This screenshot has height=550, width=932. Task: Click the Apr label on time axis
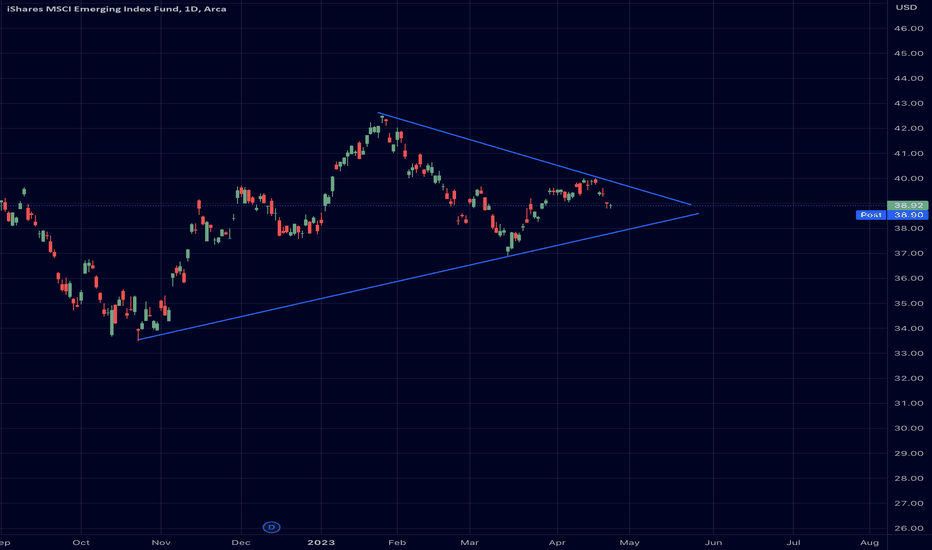click(557, 542)
